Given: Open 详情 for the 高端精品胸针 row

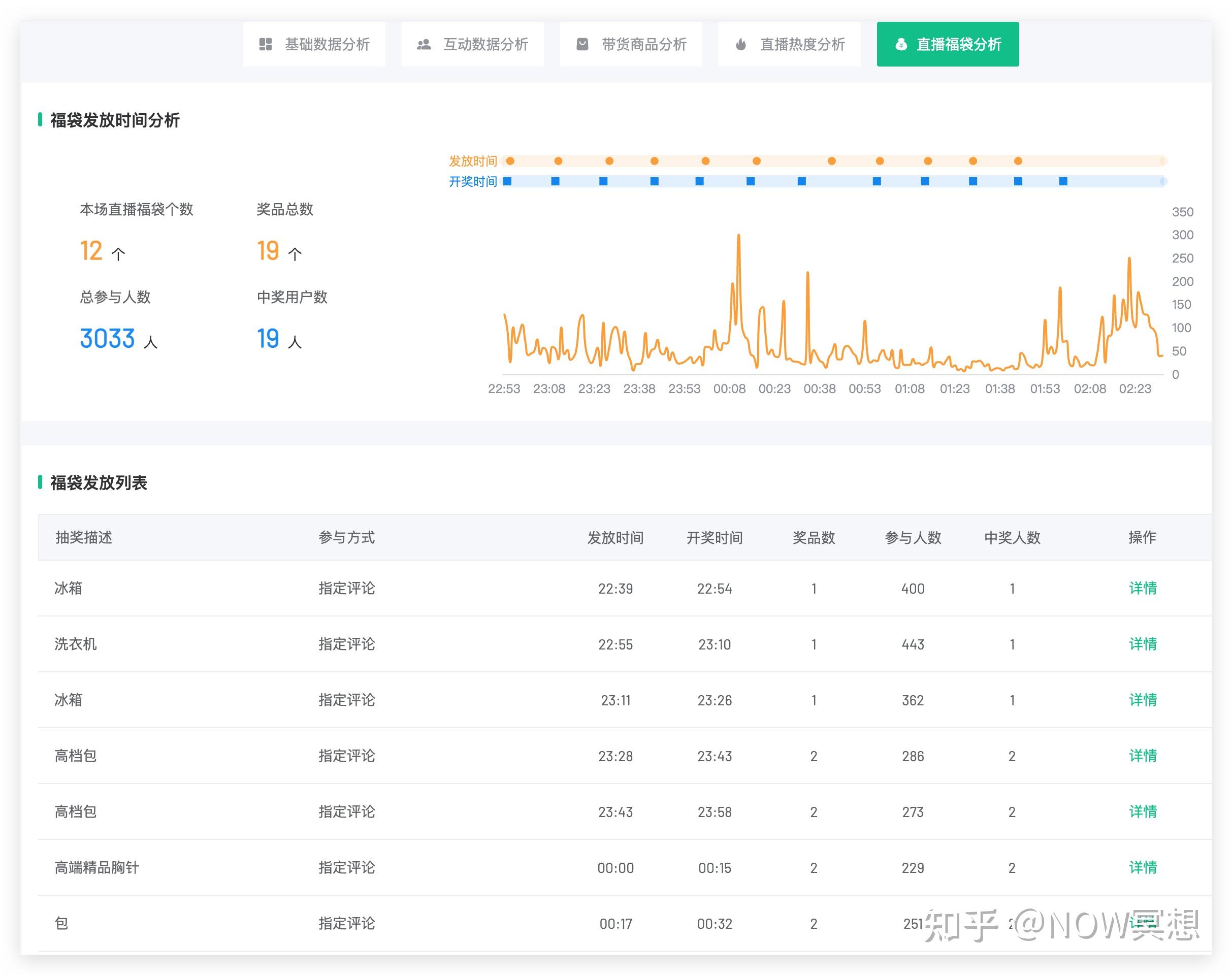Looking at the screenshot, I should click(1143, 868).
